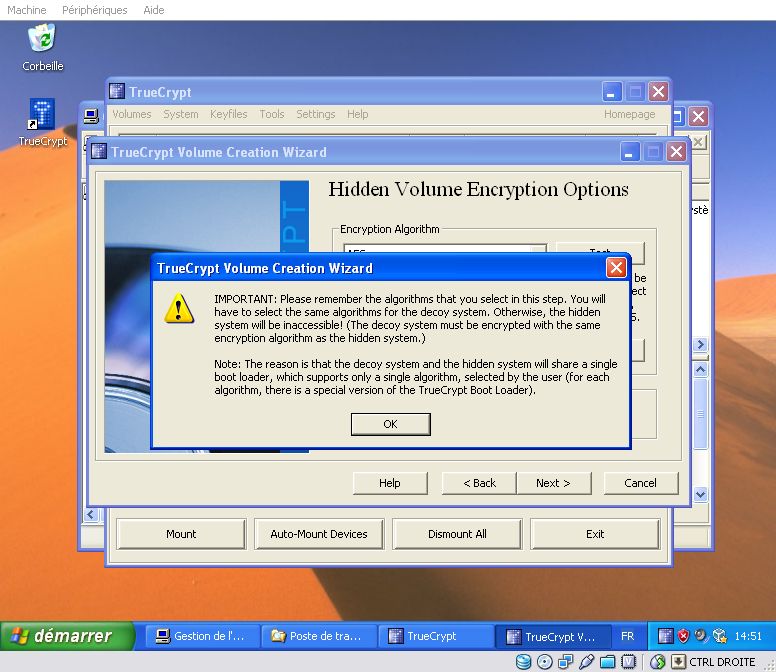Click the red security shield tray icon

click(683, 636)
